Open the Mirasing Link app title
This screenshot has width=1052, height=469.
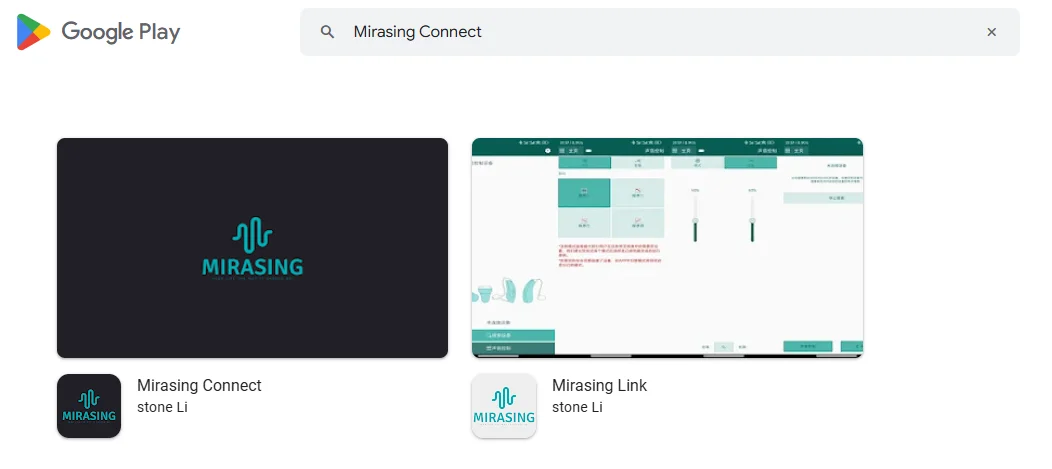[600, 386]
